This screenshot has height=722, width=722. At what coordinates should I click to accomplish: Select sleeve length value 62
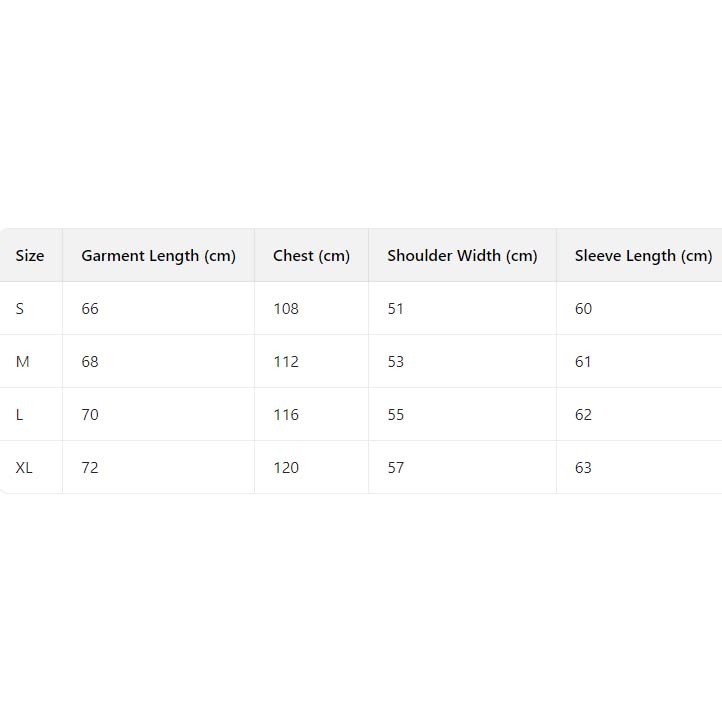[x=583, y=415]
